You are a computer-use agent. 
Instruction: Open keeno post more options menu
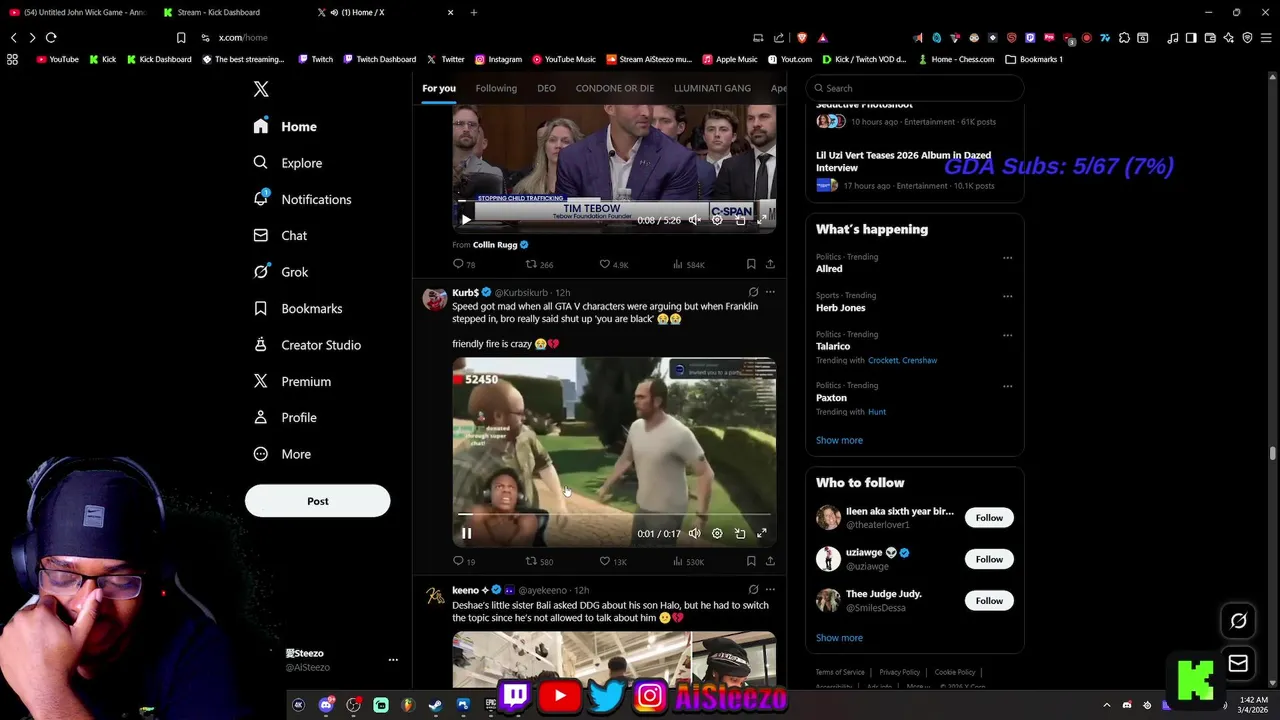[770, 590]
